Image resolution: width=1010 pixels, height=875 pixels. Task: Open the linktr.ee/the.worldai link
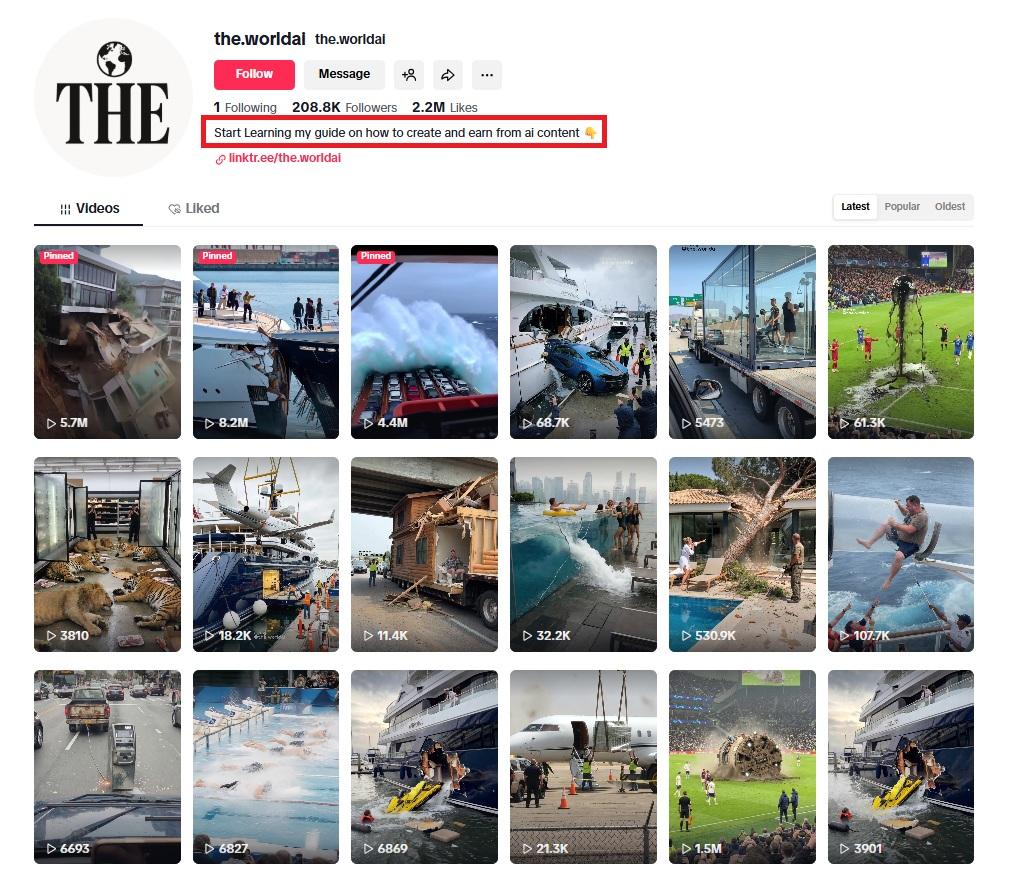pos(285,159)
